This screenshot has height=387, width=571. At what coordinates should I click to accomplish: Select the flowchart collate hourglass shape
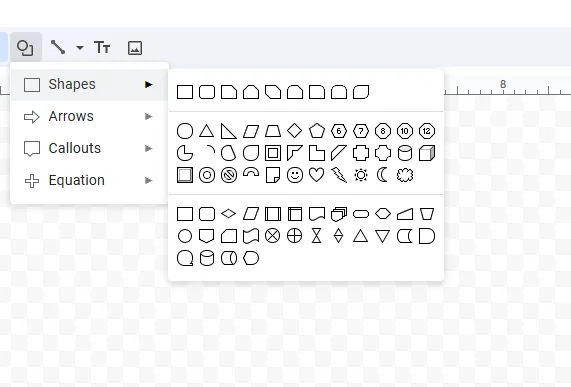[316, 236]
